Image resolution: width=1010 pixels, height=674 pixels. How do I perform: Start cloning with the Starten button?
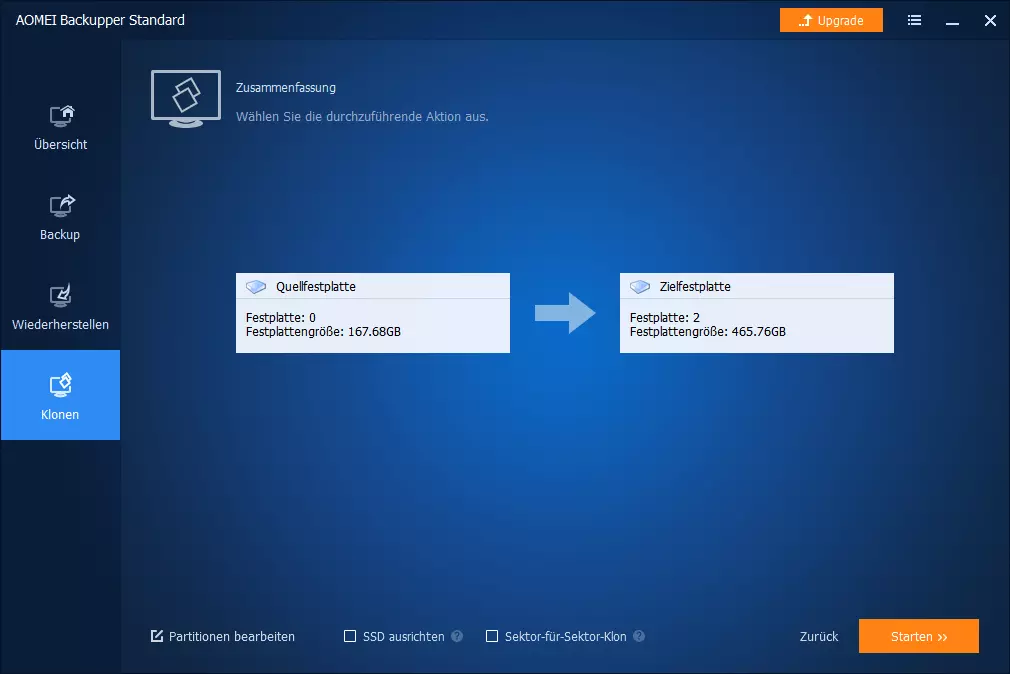919,636
